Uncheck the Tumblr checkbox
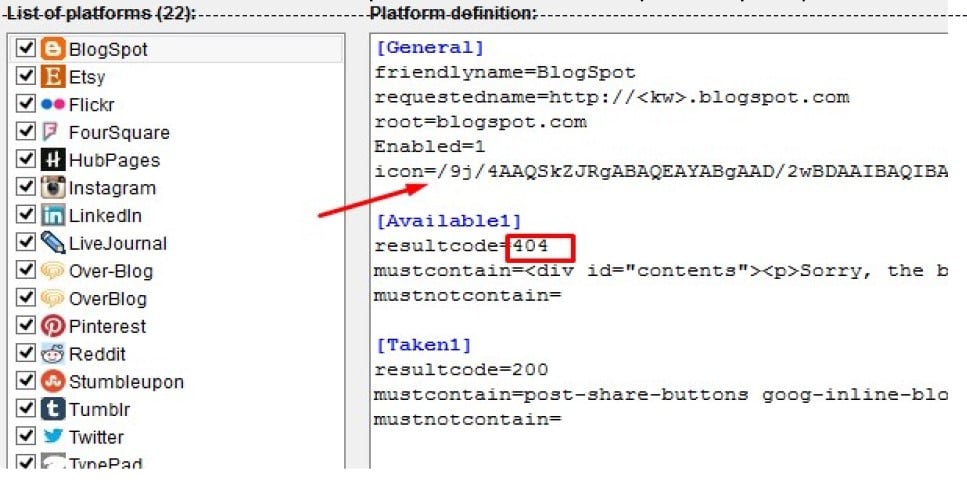This screenshot has height=504, width=967. click(25, 408)
